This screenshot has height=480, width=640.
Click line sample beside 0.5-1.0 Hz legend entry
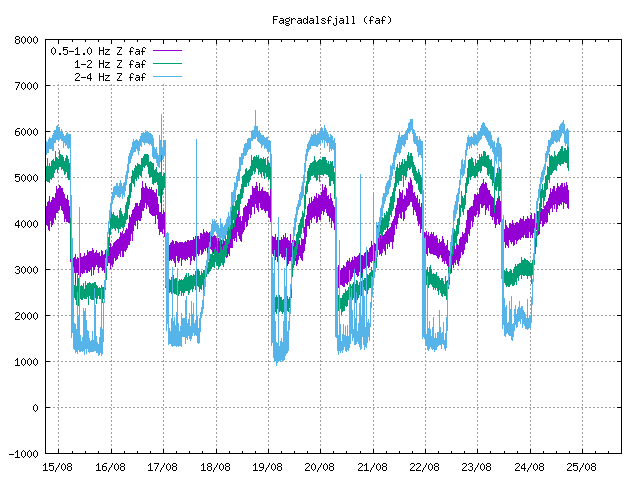tap(167, 50)
